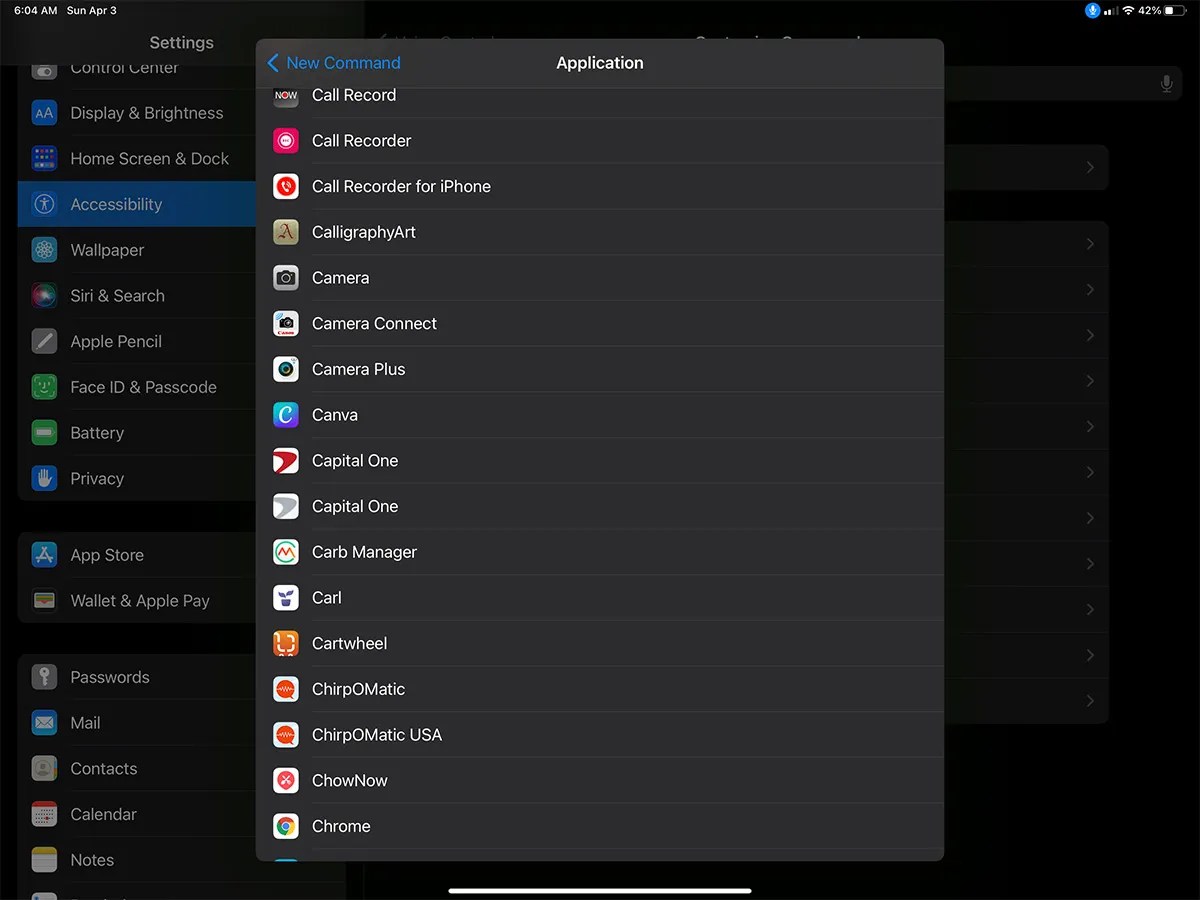Click the disclosure chevron on the top background row
1200x900 pixels.
1091,167
